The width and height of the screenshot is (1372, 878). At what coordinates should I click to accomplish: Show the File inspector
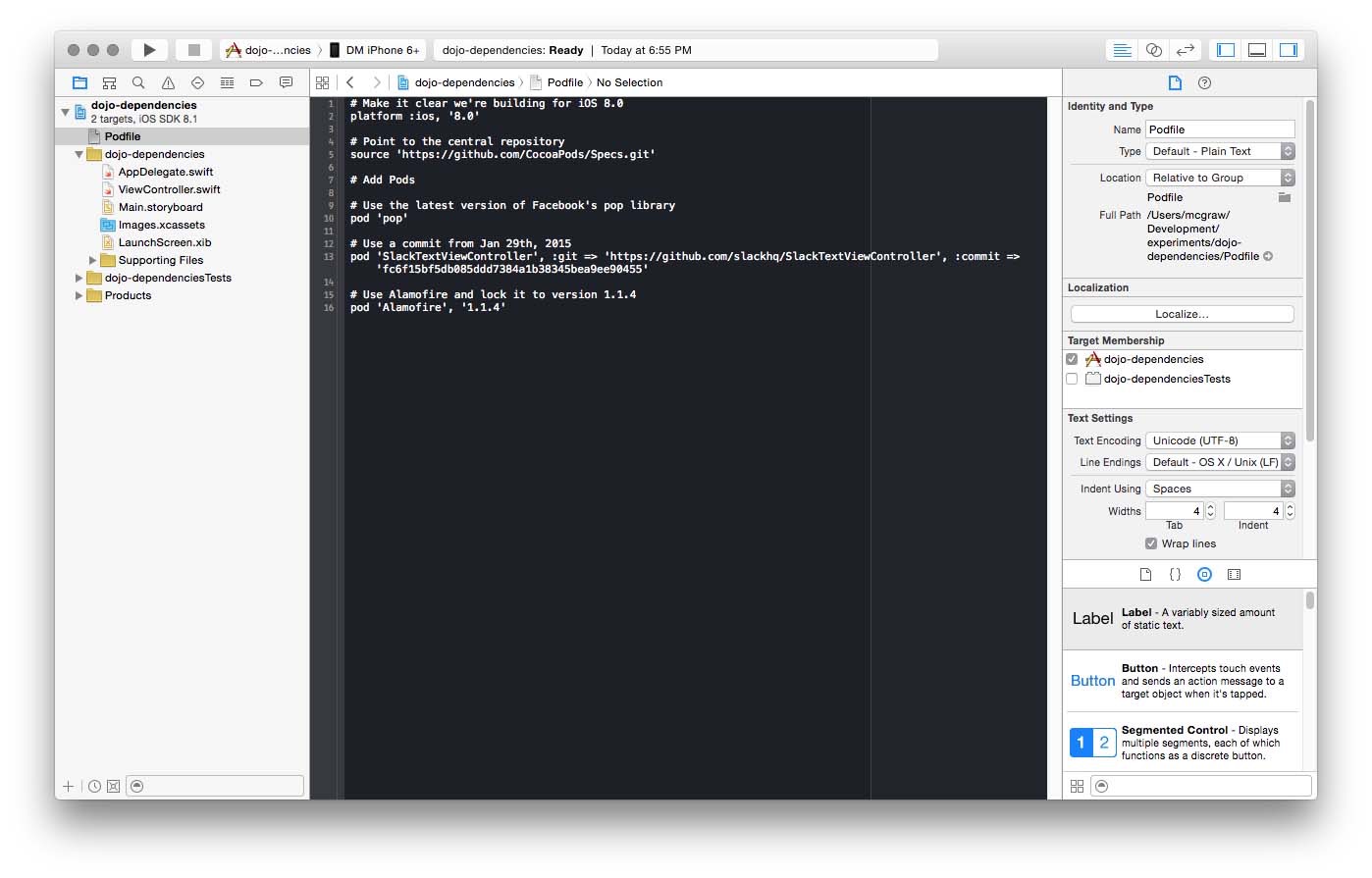coord(1175,82)
